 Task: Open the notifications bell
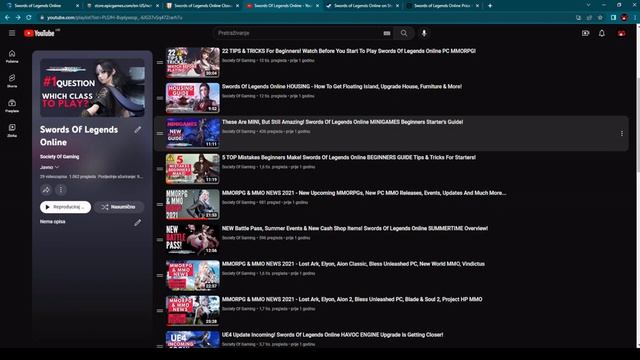(602, 33)
